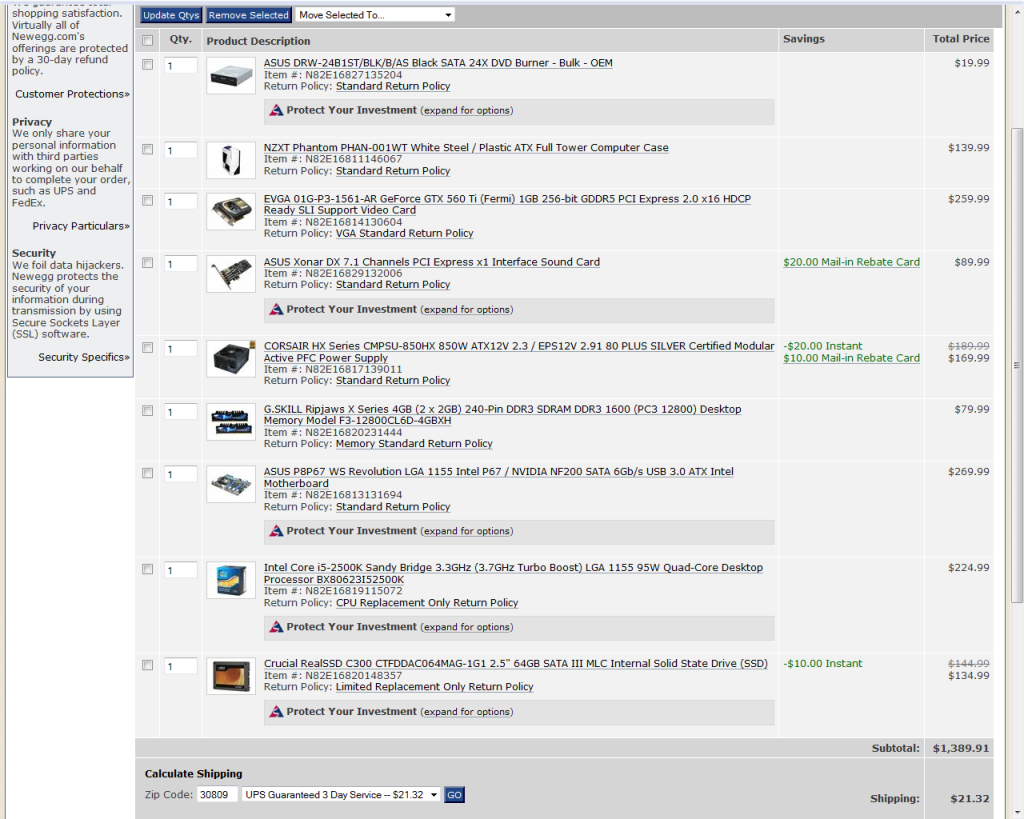Tick the Crucial RealSSD C300 checkbox

pyautogui.click(x=148, y=665)
